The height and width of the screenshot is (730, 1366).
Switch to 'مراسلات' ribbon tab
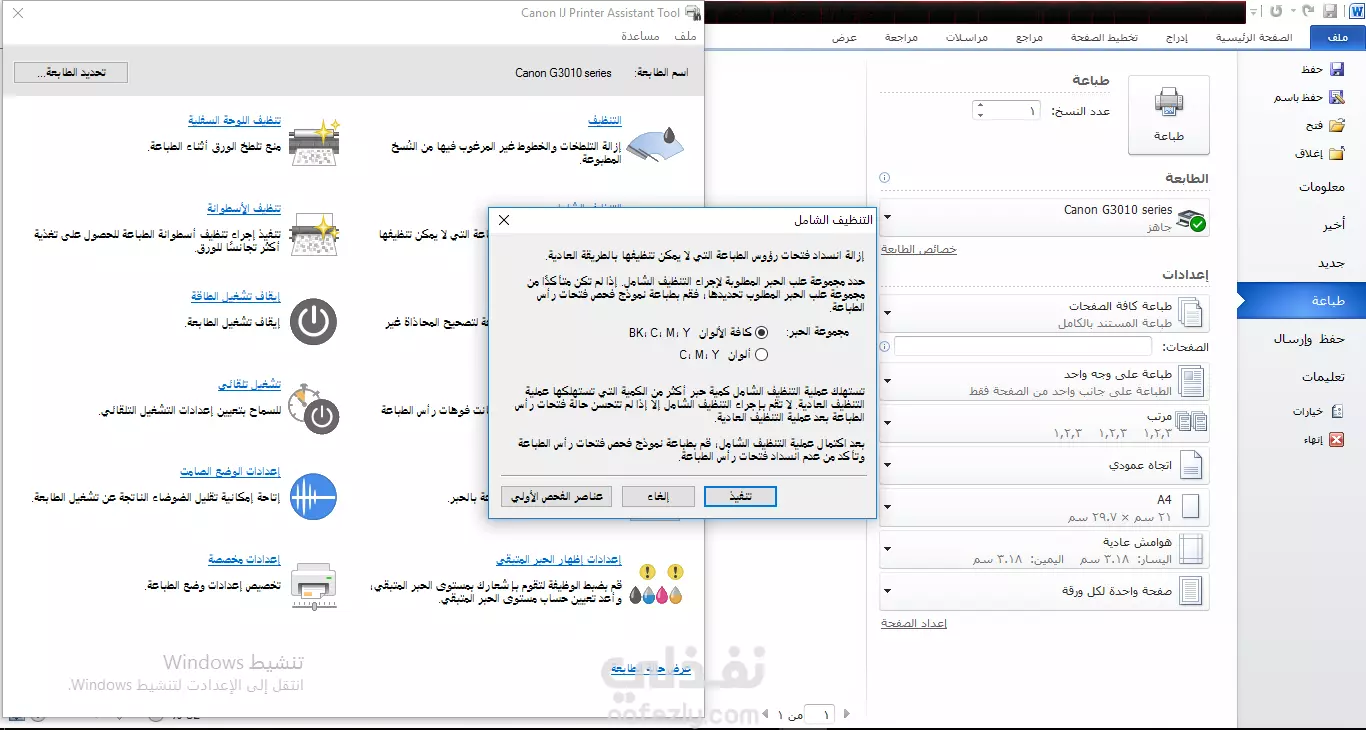coord(968,37)
